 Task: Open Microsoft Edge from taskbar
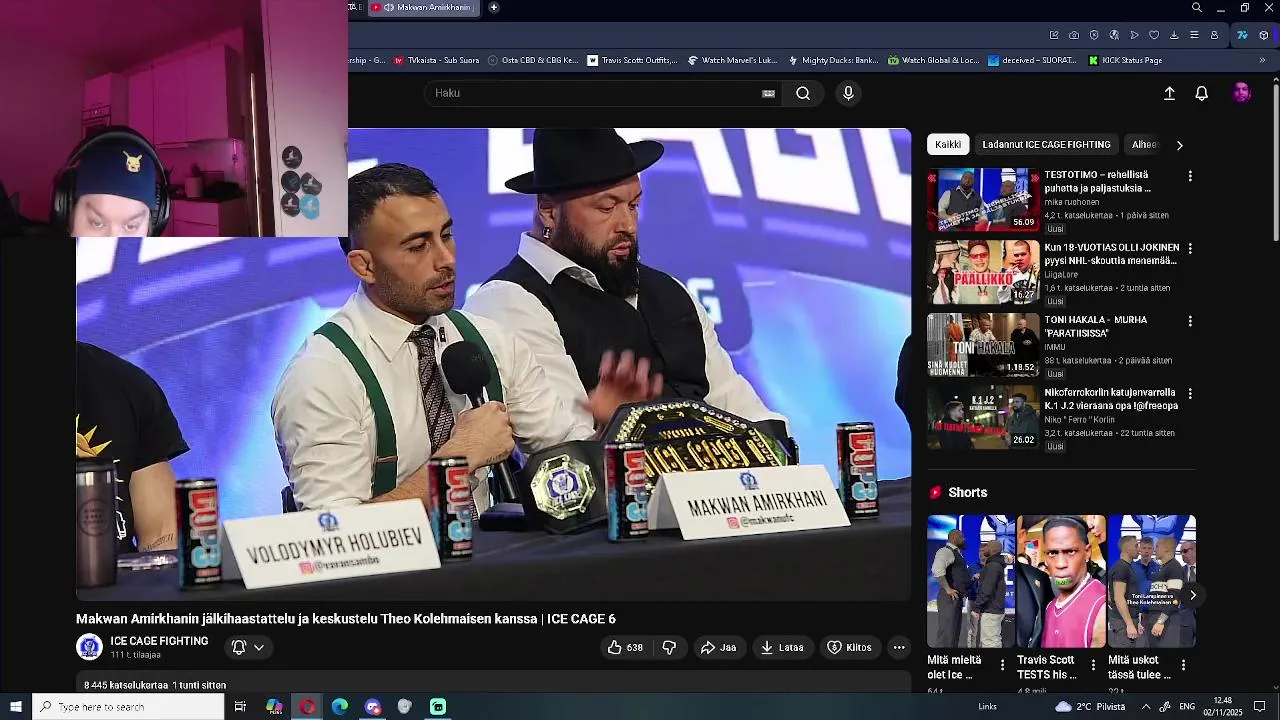pos(340,707)
